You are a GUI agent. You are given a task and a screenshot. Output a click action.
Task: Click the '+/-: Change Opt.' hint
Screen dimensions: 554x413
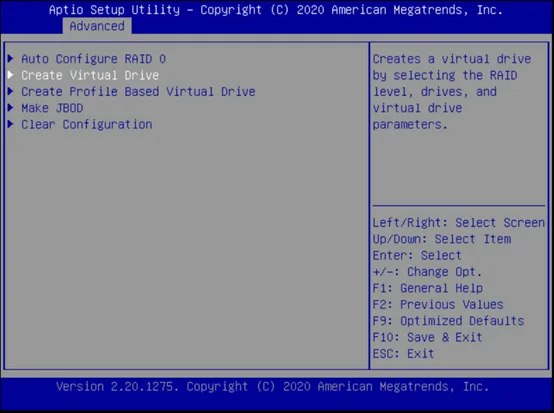coord(428,272)
